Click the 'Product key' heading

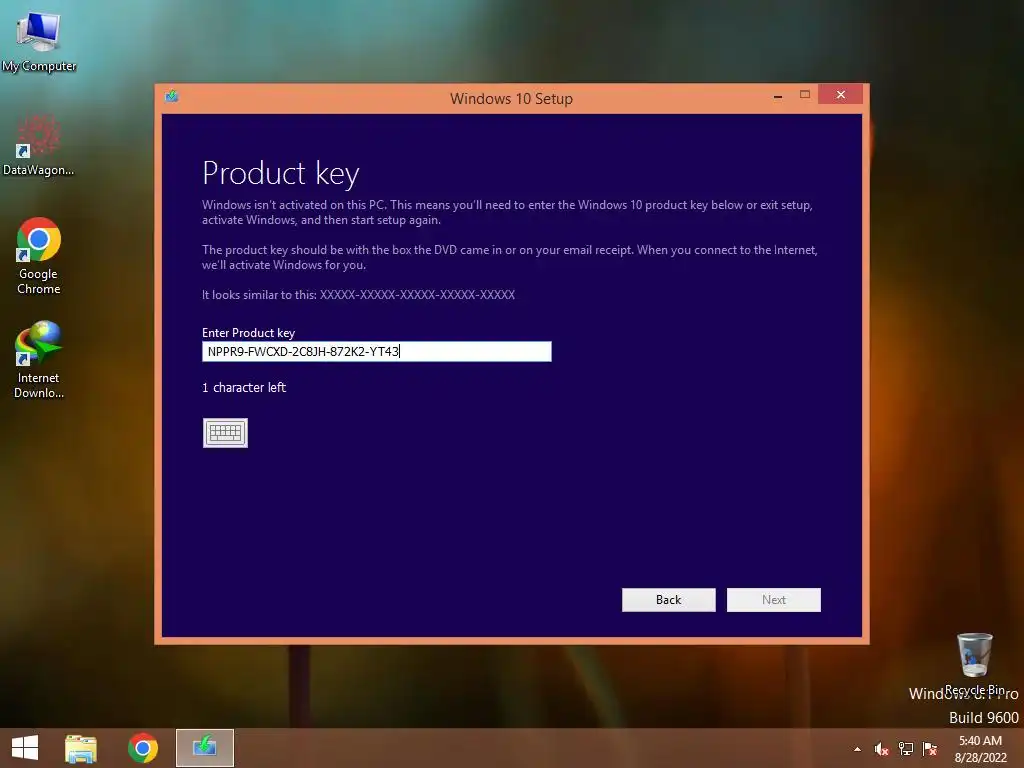pos(281,174)
